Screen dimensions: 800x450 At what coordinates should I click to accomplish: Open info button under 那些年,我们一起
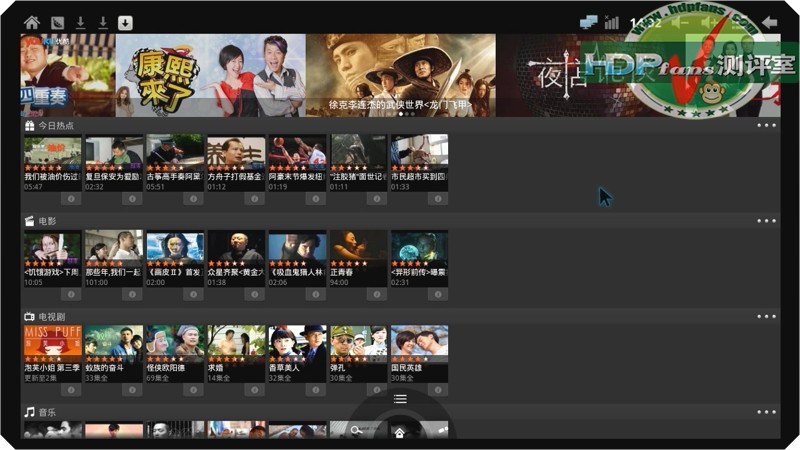(132, 294)
